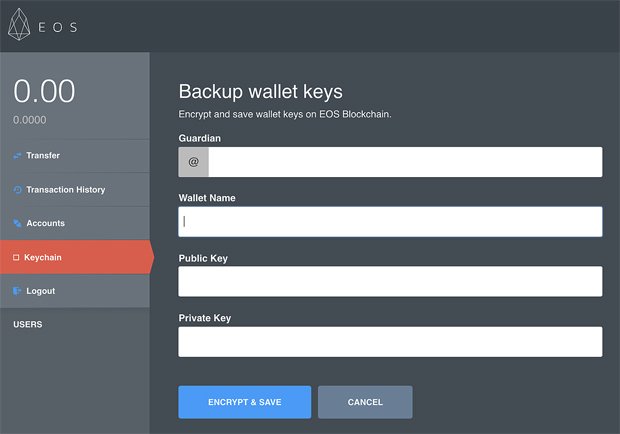
Task: Click the Transfer arrows icon
Action: (x=17, y=156)
